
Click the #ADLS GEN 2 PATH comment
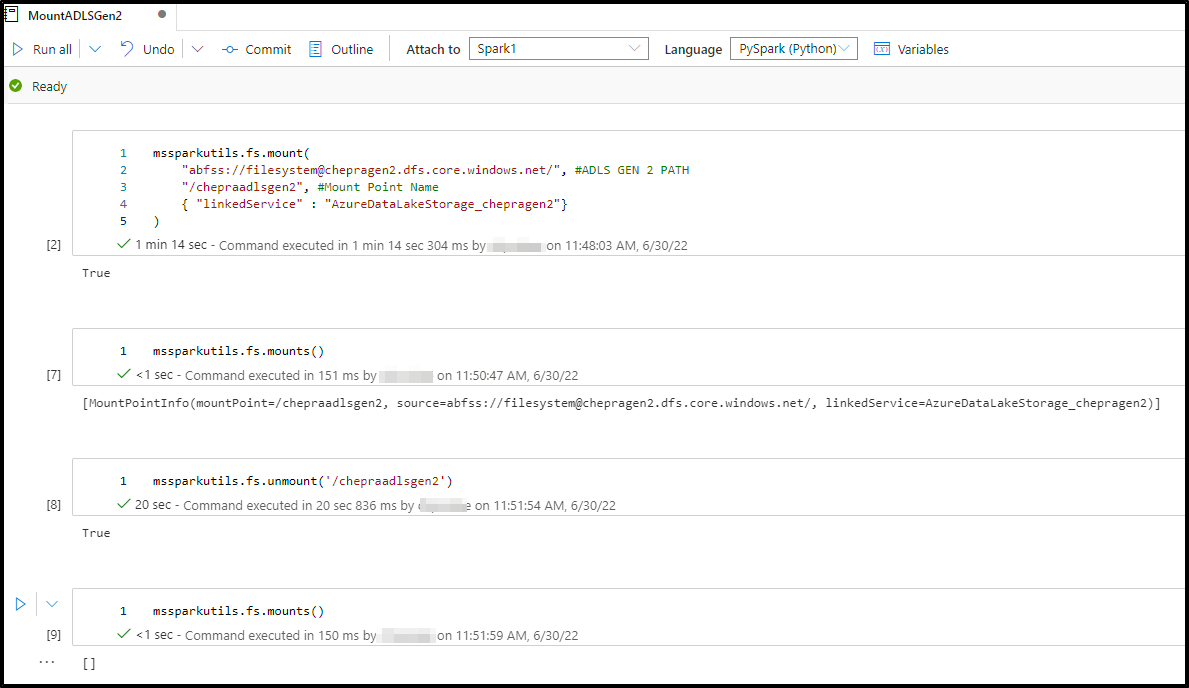[632, 170]
